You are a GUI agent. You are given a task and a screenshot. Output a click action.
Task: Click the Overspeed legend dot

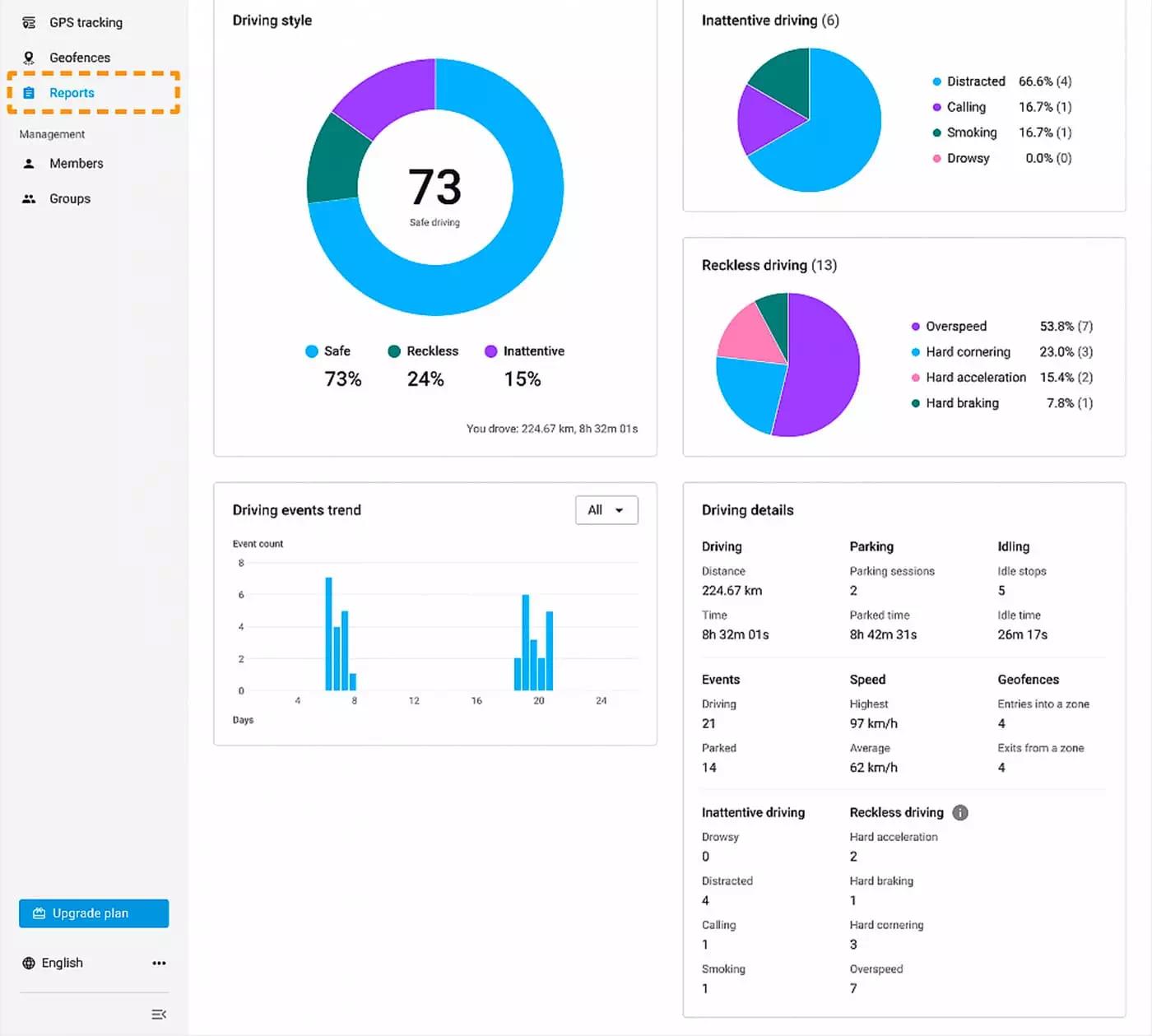point(916,327)
